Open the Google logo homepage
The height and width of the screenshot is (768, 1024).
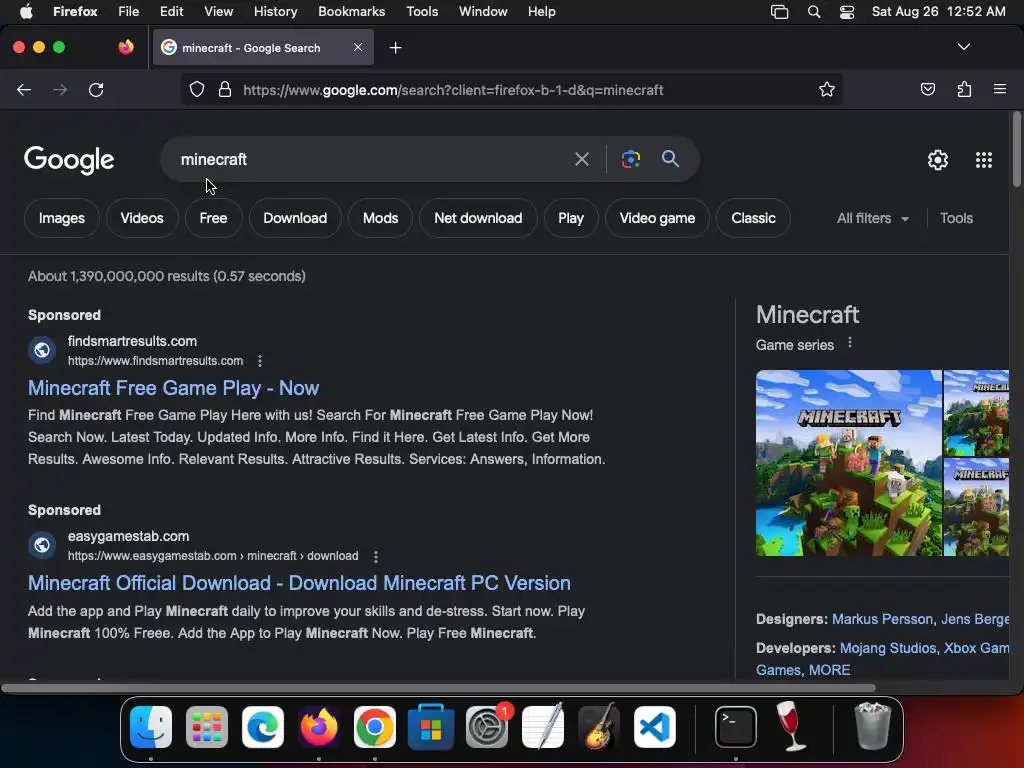click(x=69, y=160)
